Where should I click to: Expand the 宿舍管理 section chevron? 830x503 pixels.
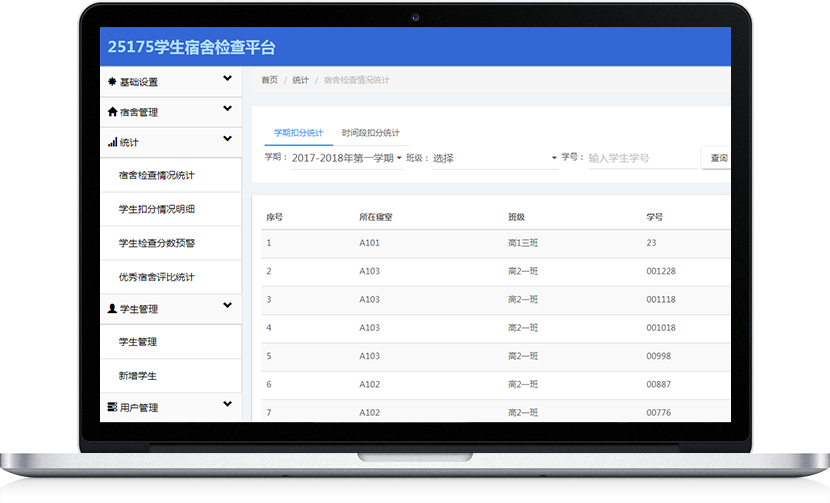tap(227, 109)
